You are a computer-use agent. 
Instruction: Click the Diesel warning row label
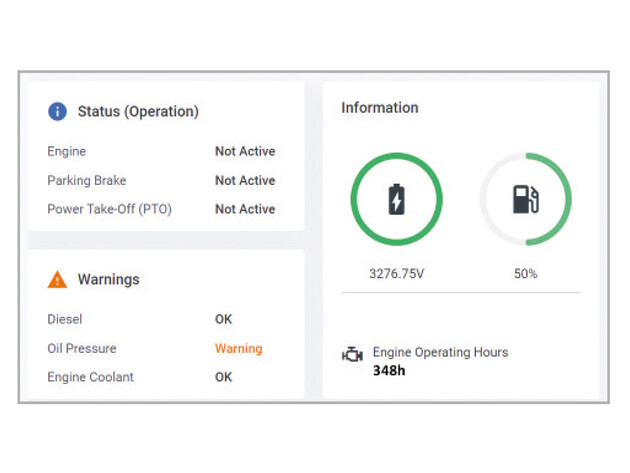pos(64,320)
